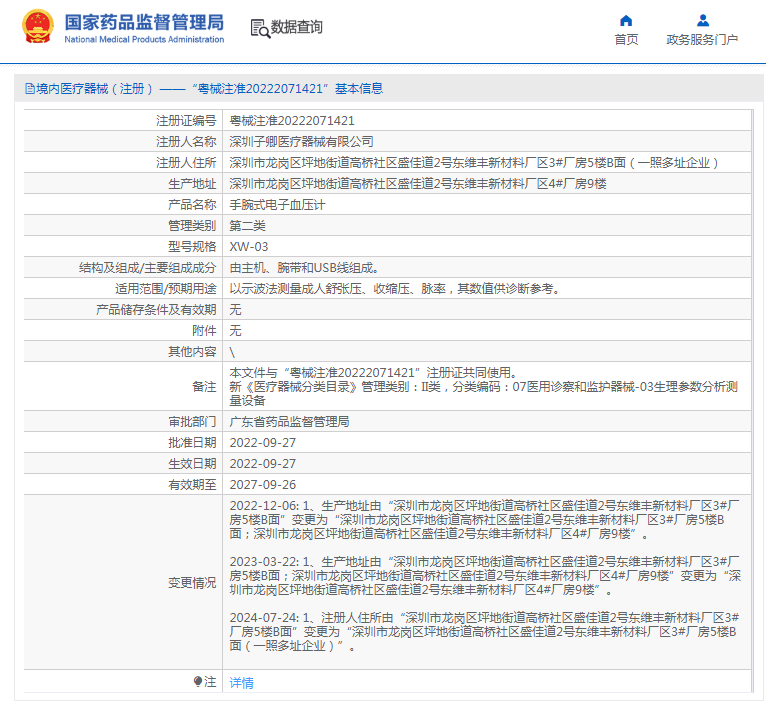Open the 数据查询 search icon
Viewport: 766px width, 707px height.
point(260,28)
